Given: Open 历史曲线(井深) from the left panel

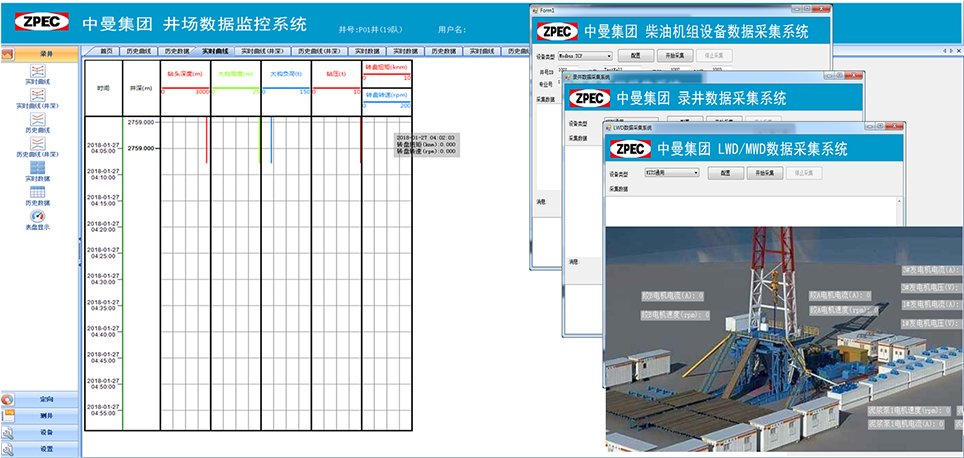Looking at the screenshot, I should pos(38,146).
